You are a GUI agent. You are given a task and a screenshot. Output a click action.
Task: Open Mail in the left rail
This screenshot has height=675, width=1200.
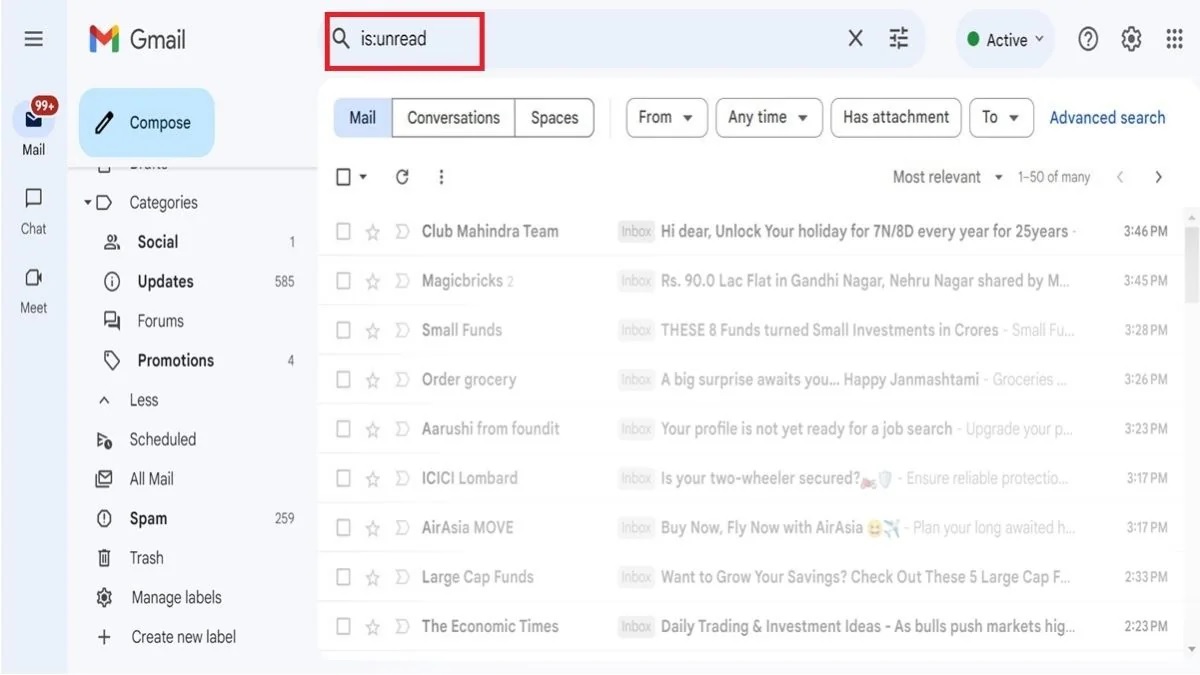34,128
